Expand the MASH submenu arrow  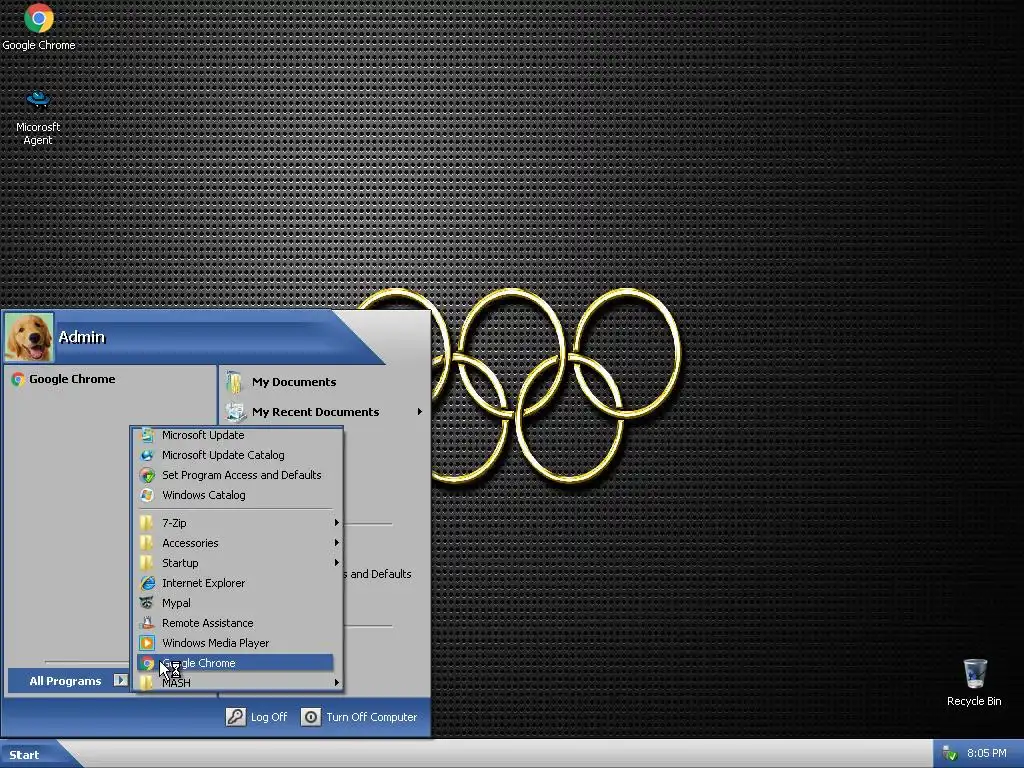[x=336, y=682]
